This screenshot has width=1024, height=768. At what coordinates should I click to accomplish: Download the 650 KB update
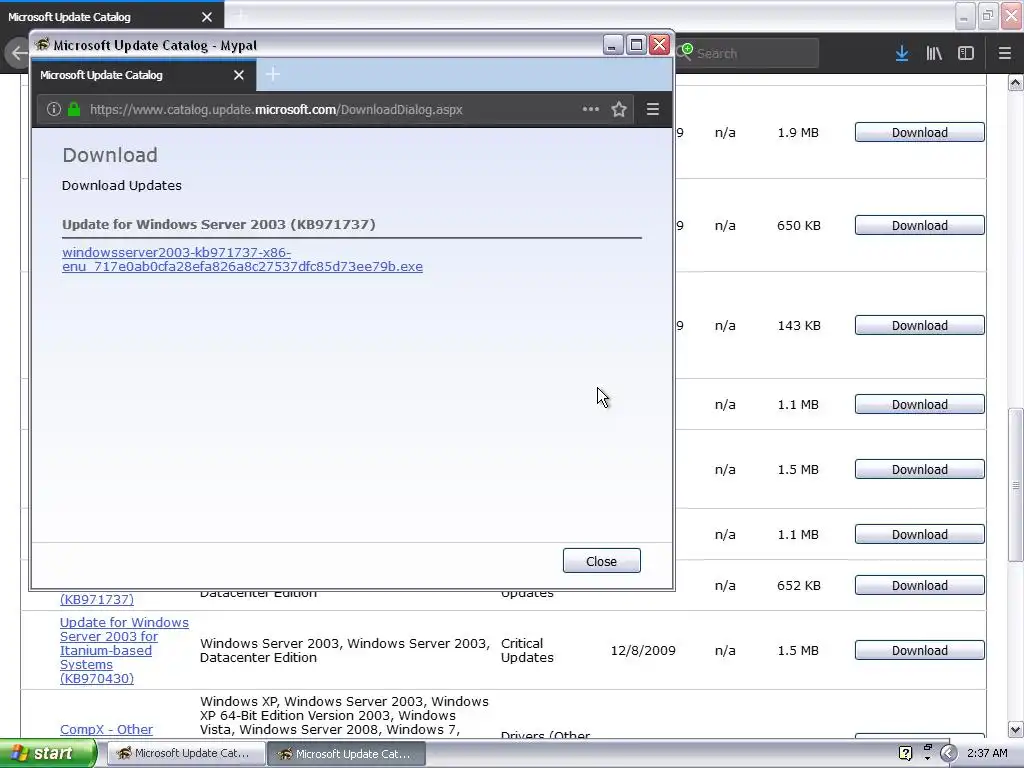click(920, 225)
